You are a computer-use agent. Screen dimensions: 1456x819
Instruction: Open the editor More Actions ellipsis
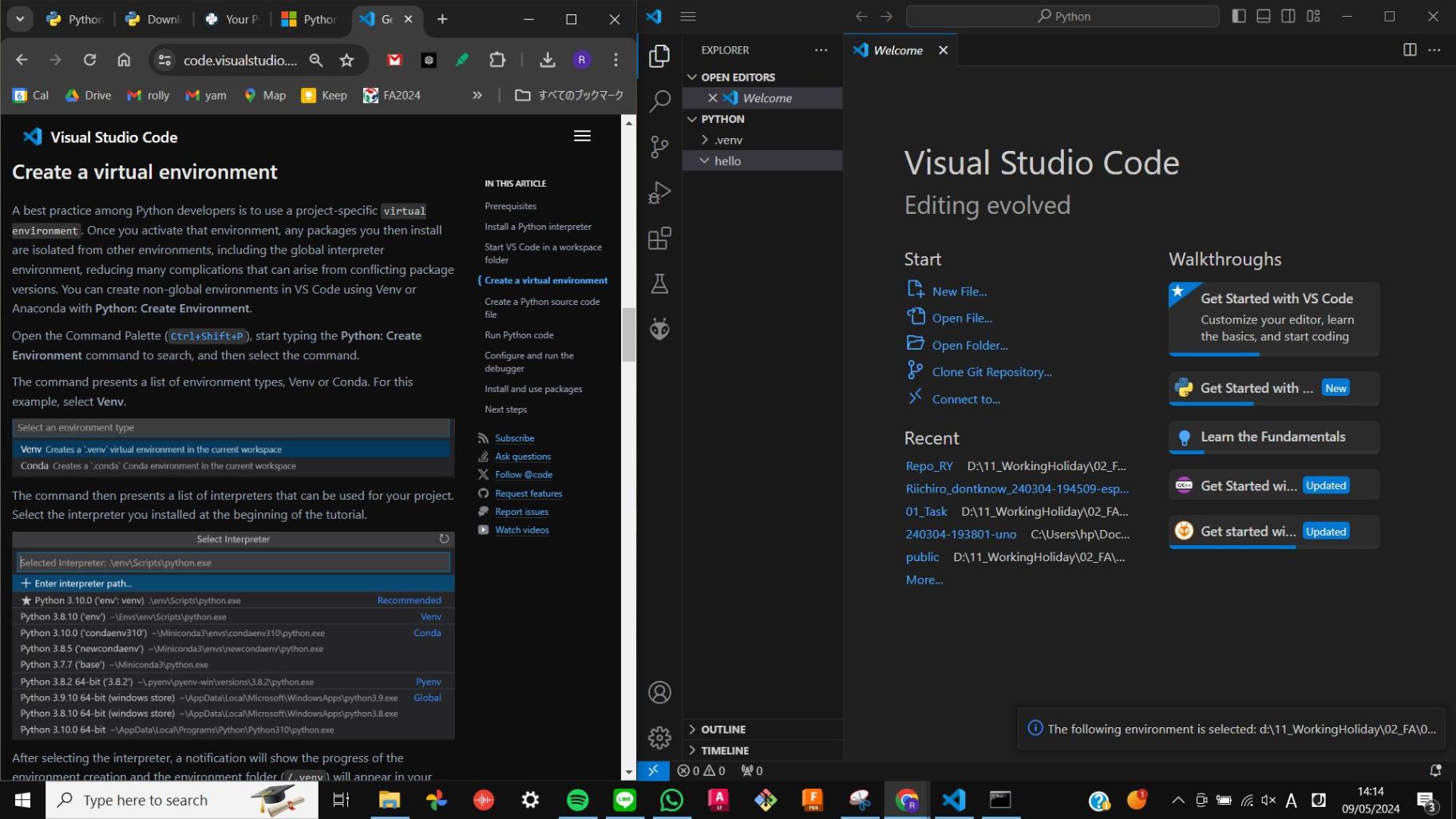(1434, 49)
